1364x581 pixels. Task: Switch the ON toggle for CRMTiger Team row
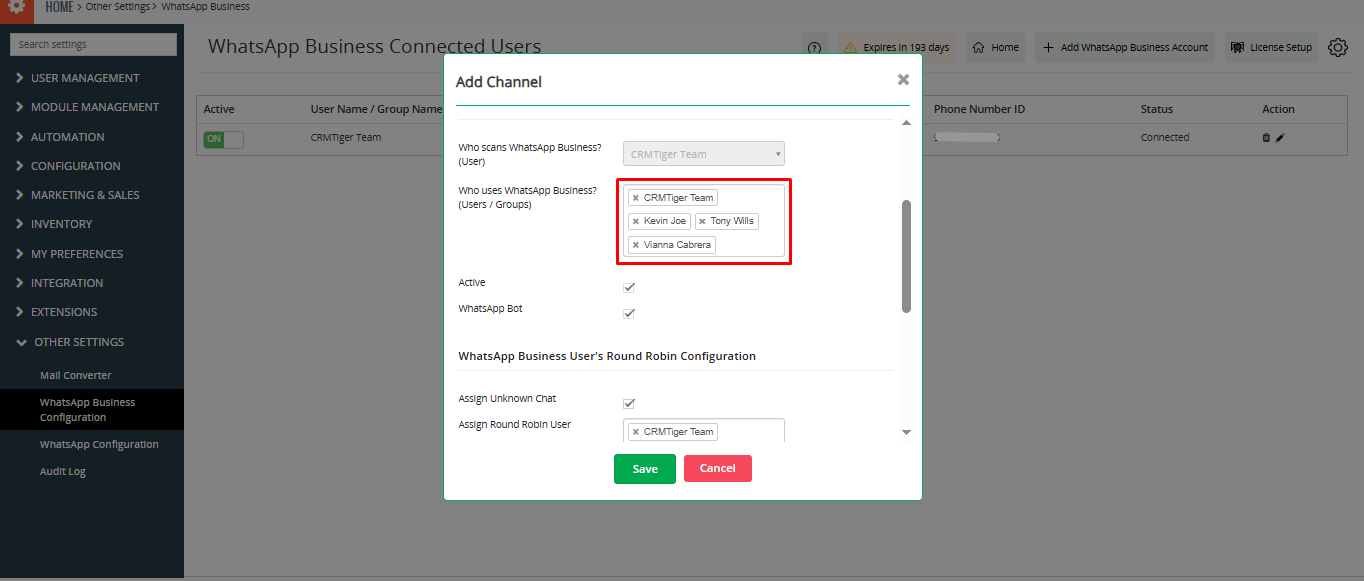(x=223, y=139)
